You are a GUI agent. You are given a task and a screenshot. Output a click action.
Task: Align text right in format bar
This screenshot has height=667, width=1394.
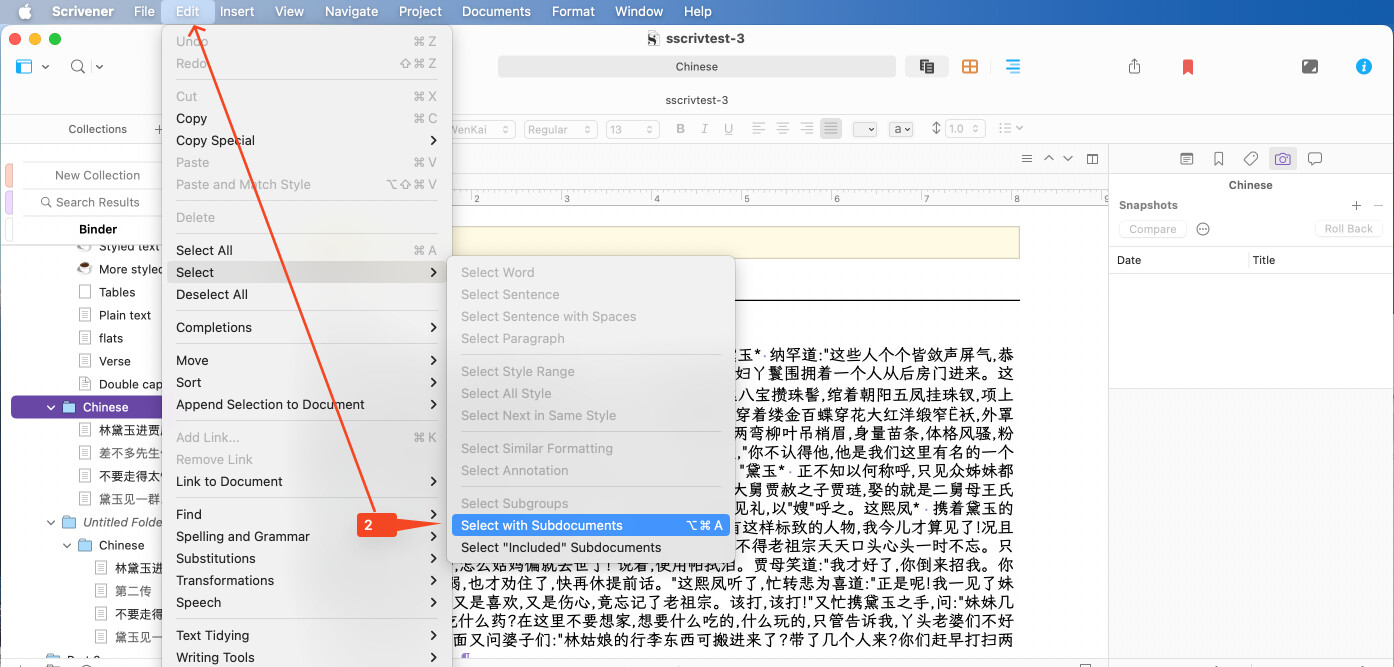[807, 129]
